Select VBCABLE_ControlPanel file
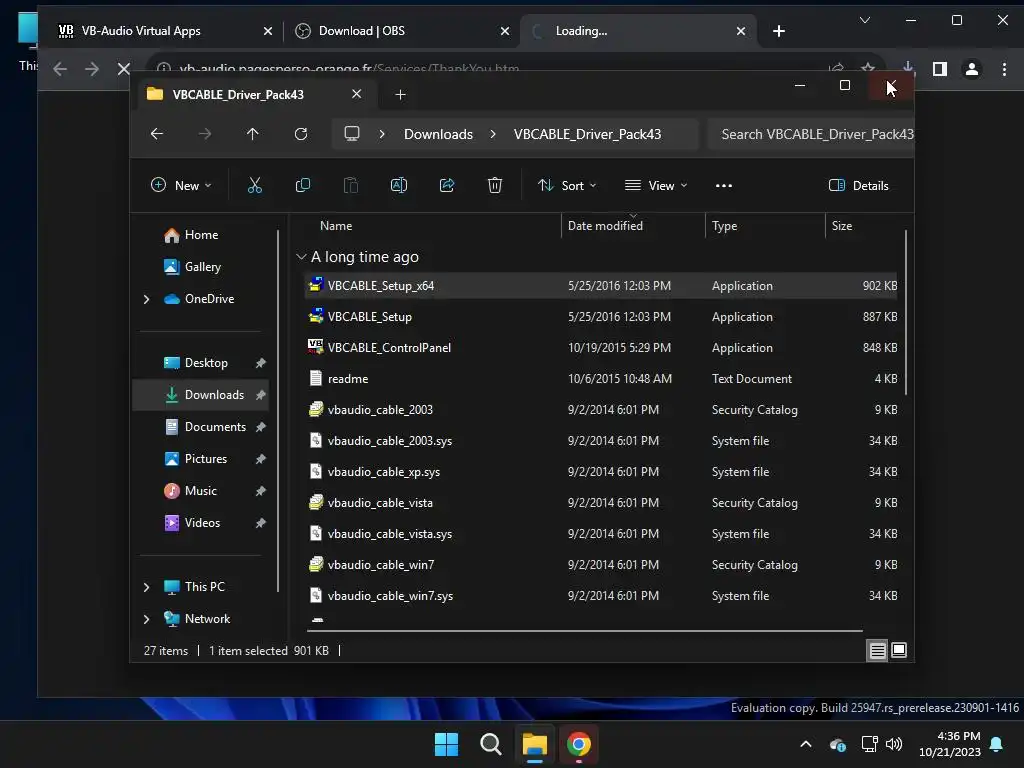This screenshot has width=1024, height=768. pos(601,348)
